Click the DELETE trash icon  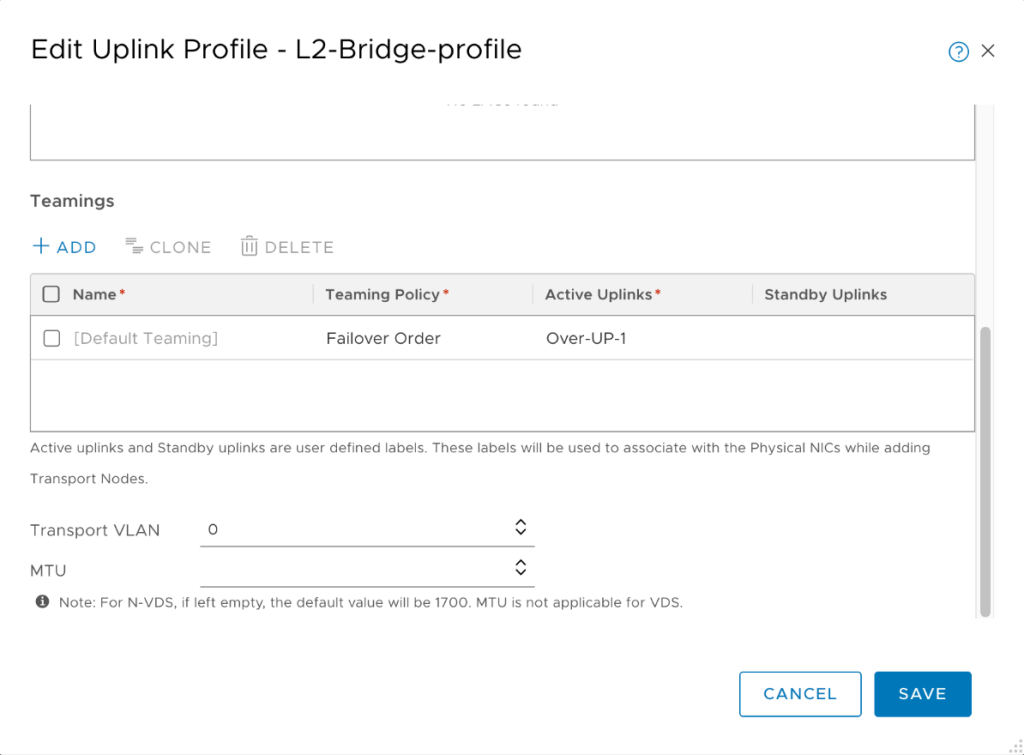[249, 246]
